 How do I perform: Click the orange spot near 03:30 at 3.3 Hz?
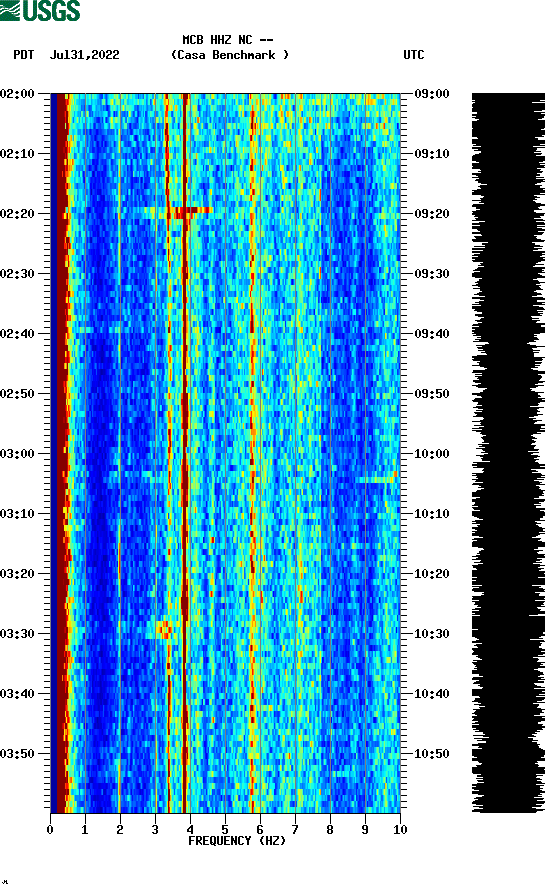click(165, 629)
